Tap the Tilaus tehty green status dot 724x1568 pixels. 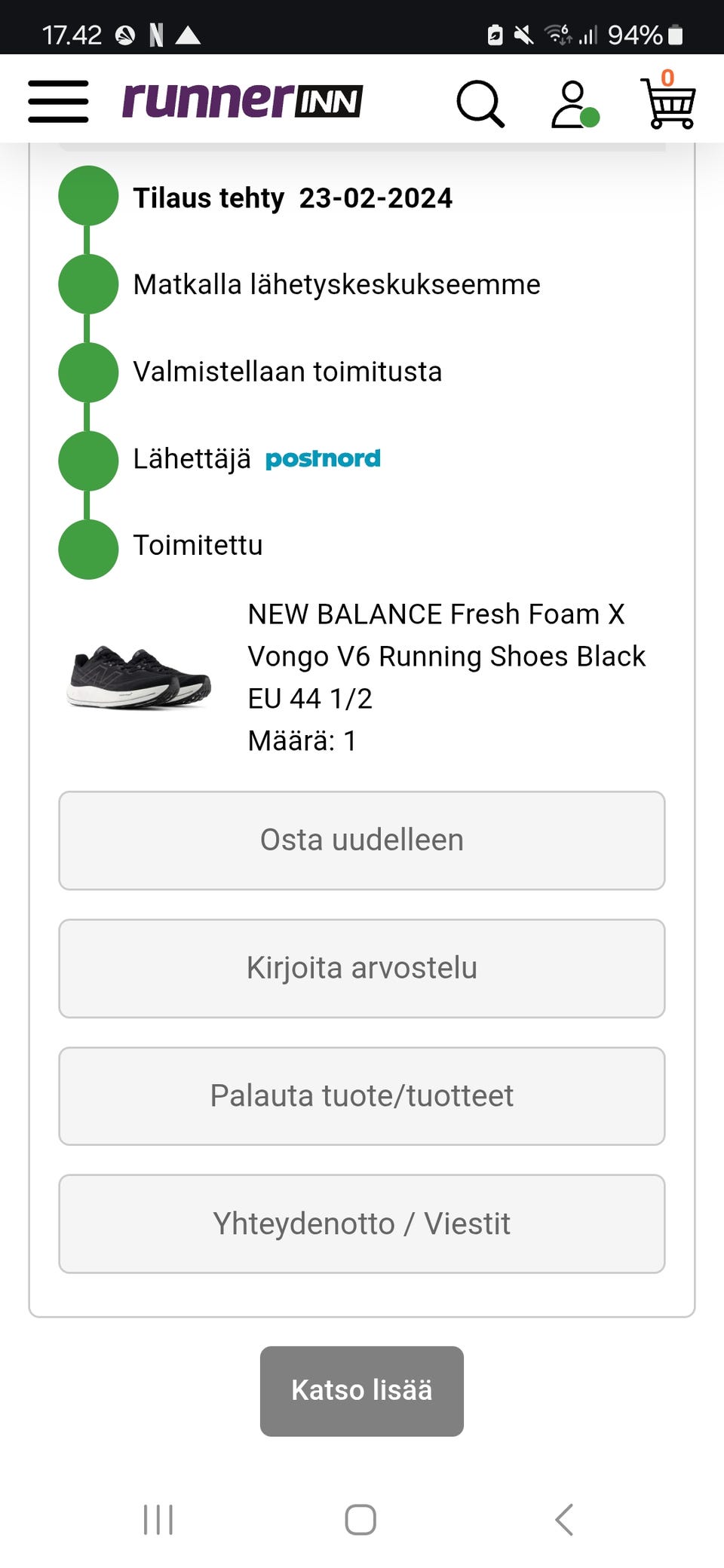pyautogui.click(x=88, y=196)
